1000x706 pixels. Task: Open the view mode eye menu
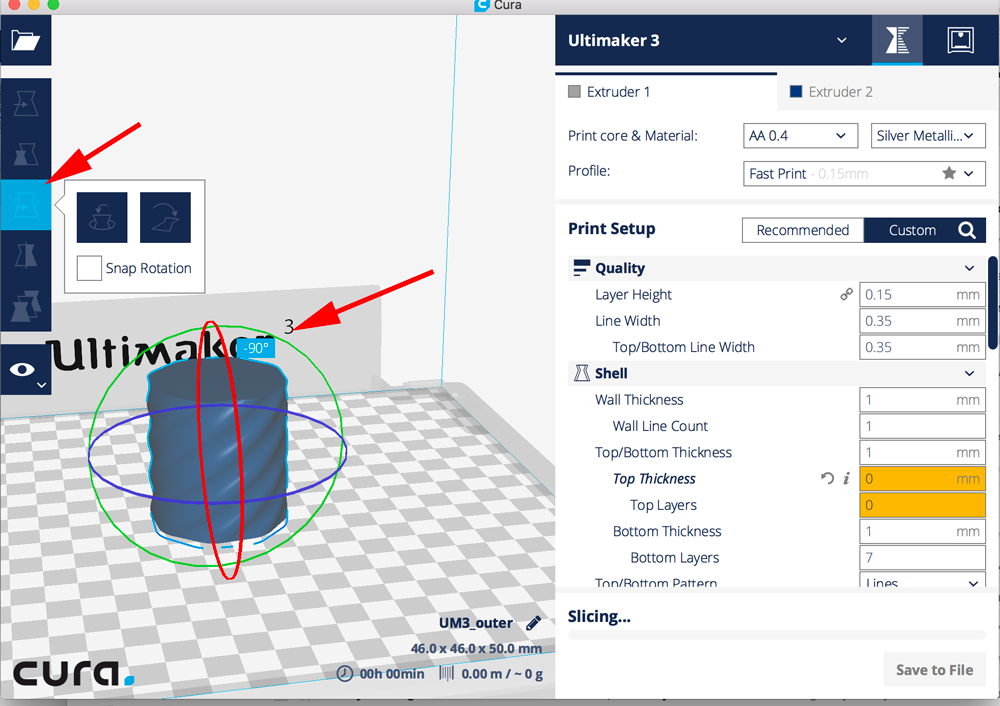[x=26, y=370]
